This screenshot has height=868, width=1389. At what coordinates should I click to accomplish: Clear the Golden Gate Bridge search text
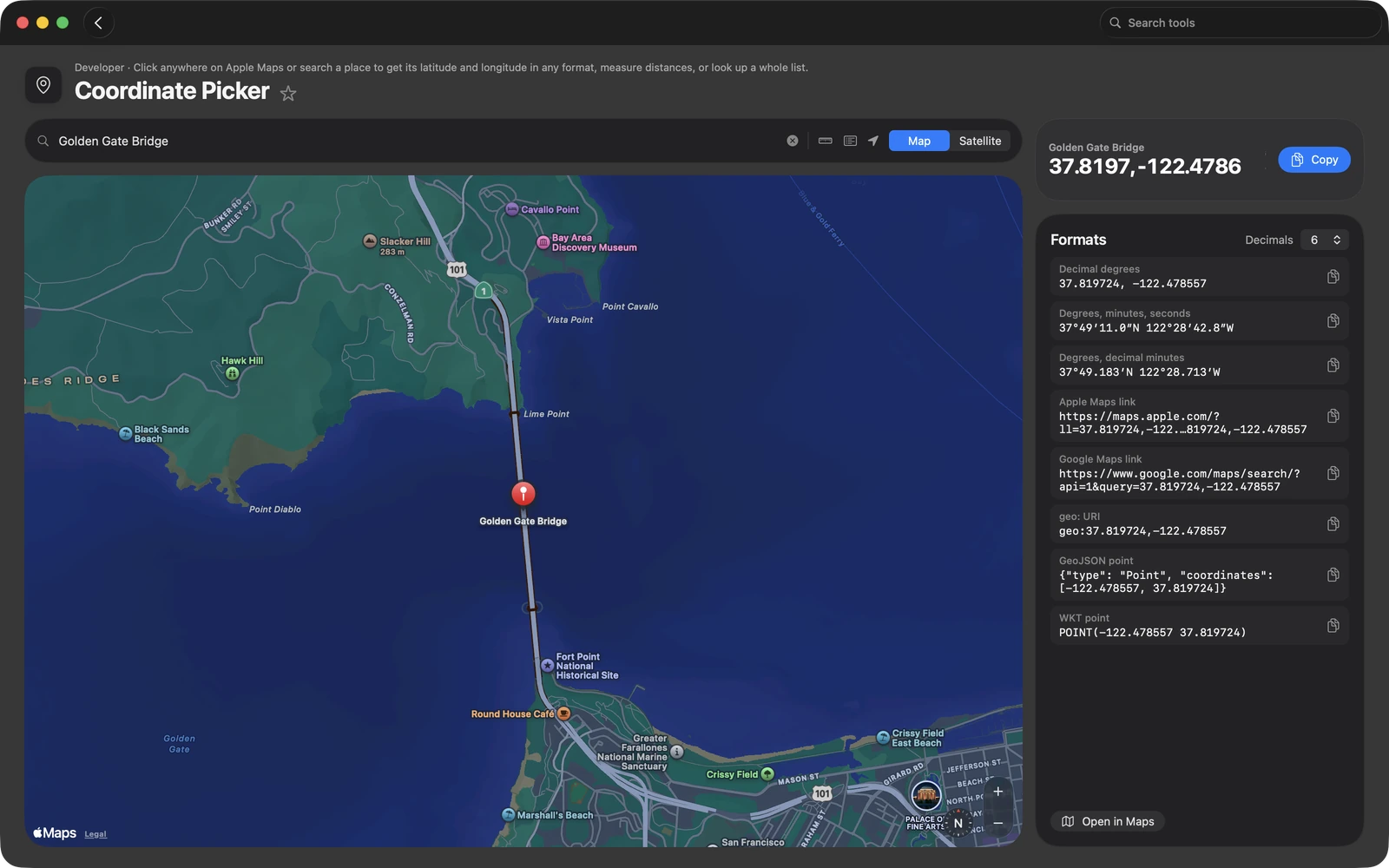[x=793, y=141]
